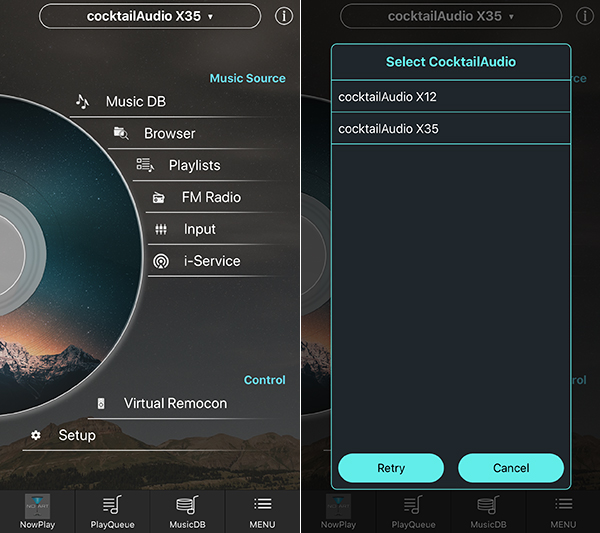
Task: Click the Cancel button
Action: pos(511,468)
